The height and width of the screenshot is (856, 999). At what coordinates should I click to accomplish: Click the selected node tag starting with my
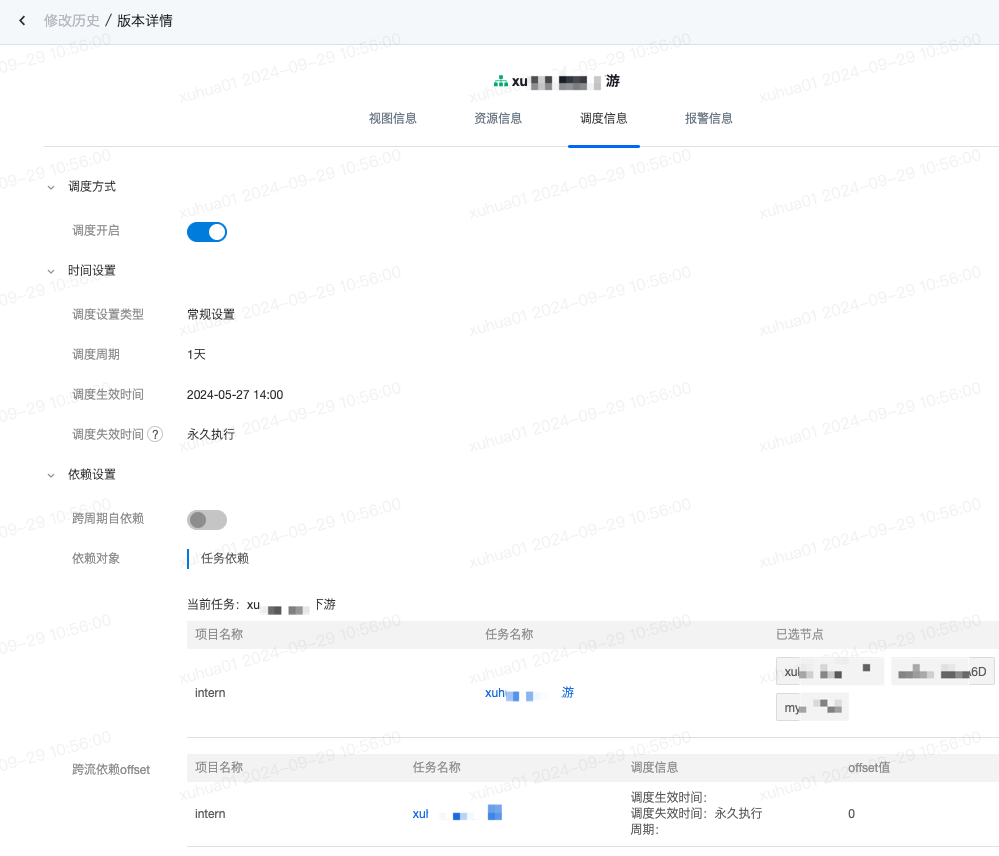pyautogui.click(x=812, y=707)
